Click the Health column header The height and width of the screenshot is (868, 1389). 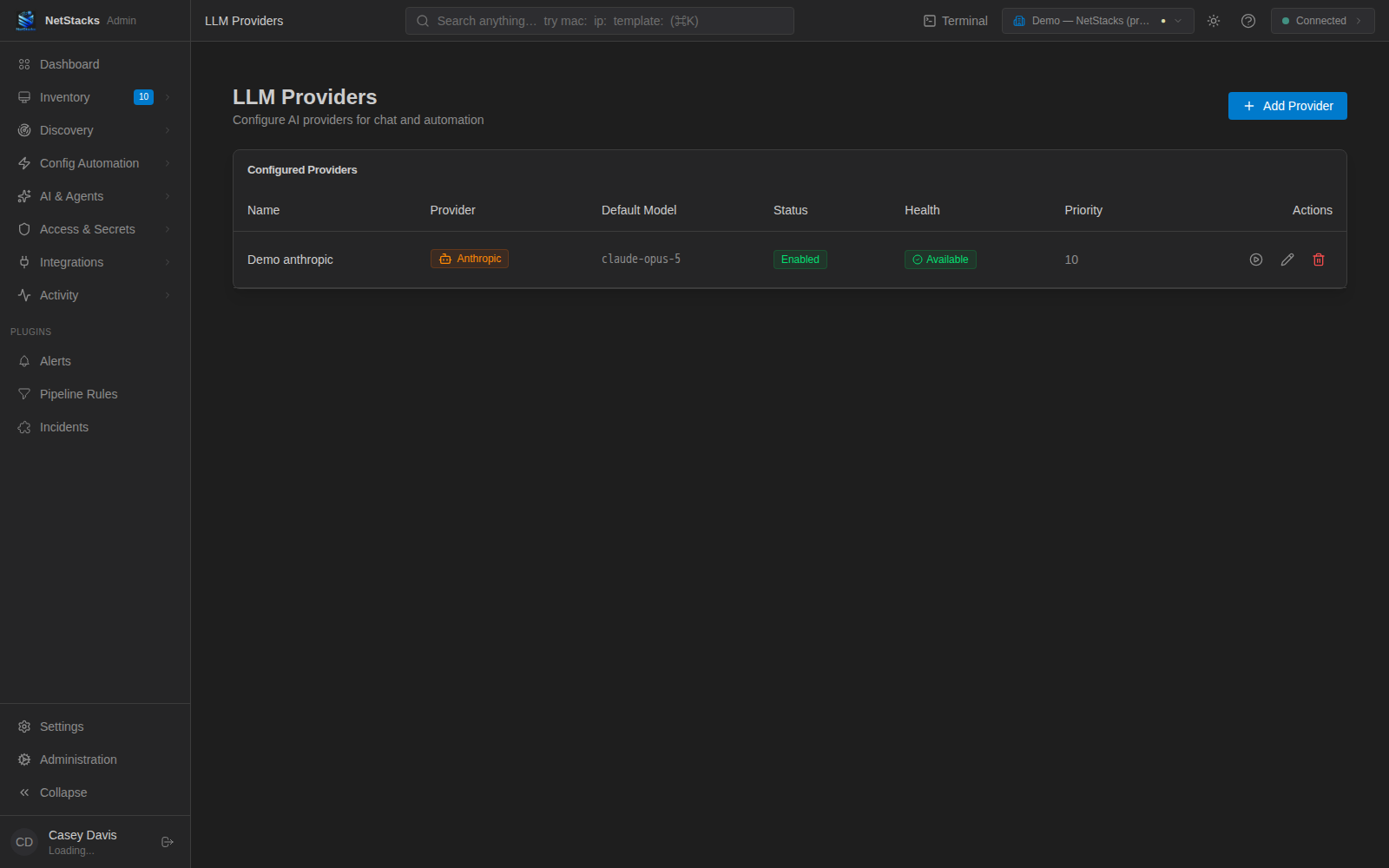pyautogui.click(x=922, y=210)
